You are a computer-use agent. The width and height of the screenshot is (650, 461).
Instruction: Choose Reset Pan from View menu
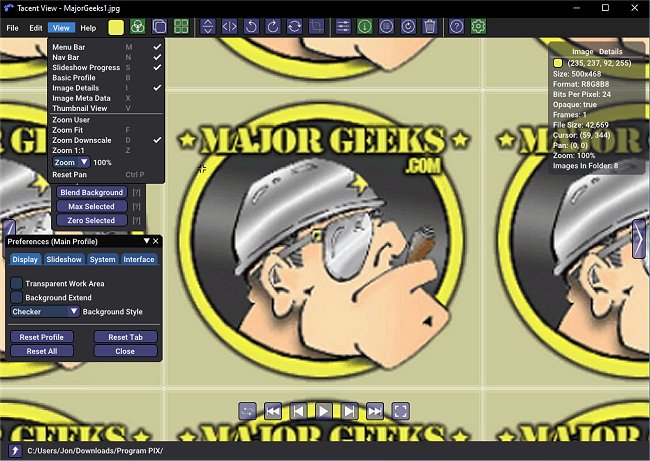pos(106,175)
